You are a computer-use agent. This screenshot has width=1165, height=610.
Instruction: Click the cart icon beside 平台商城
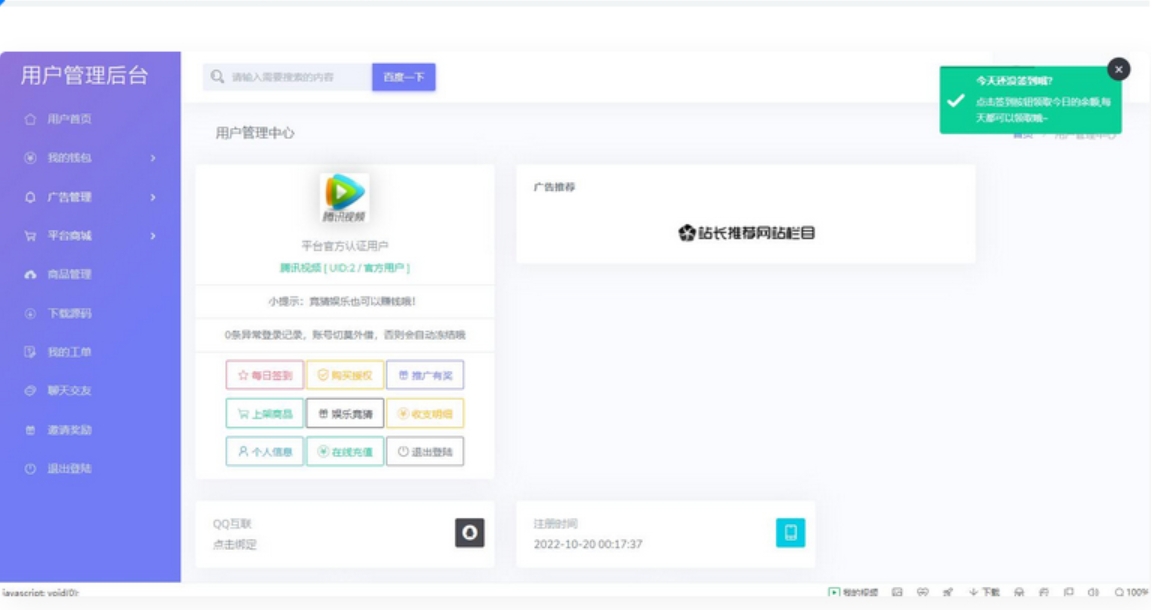tap(30, 236)
